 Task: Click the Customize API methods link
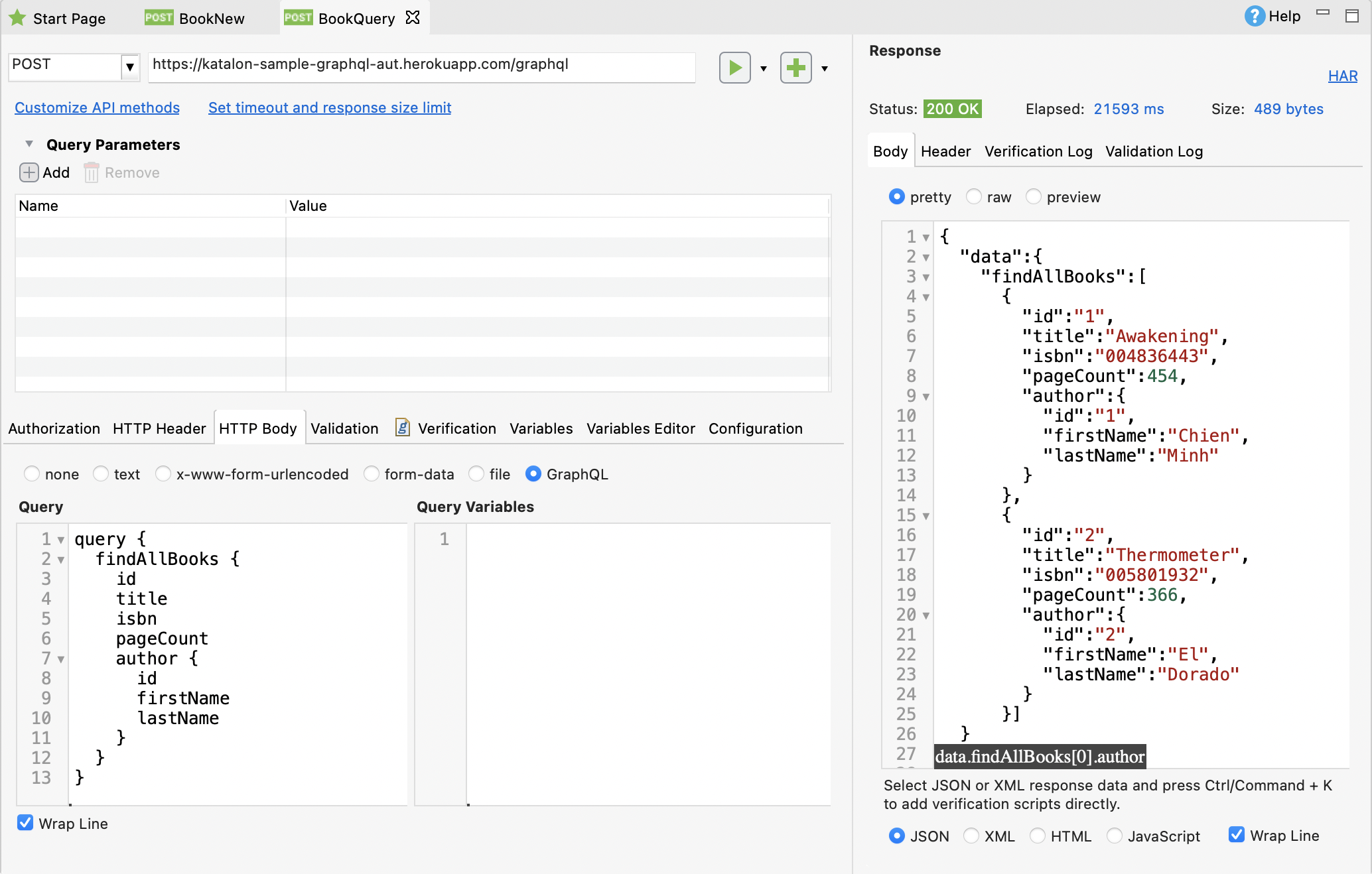(x=97, y=107)
